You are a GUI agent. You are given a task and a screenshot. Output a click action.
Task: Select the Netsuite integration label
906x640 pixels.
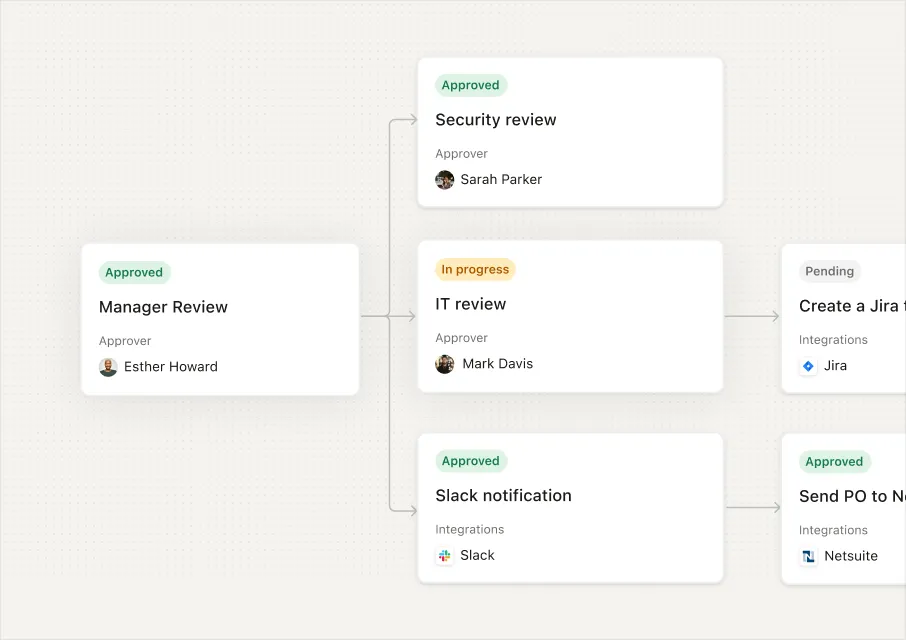(851, 556)
